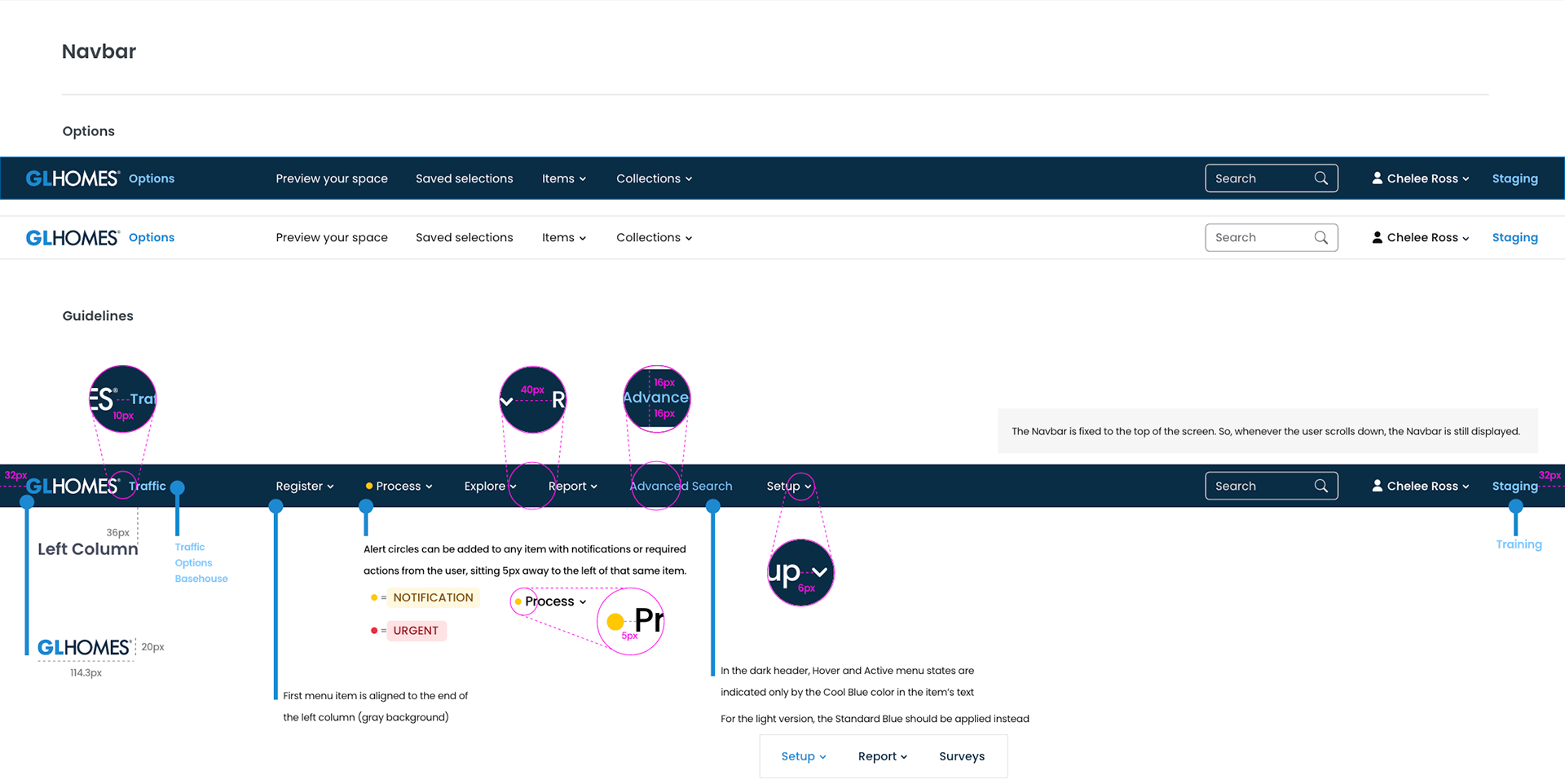1565x784 pixels.
Task: Click Left Column label text
Action: click(88, 549)
